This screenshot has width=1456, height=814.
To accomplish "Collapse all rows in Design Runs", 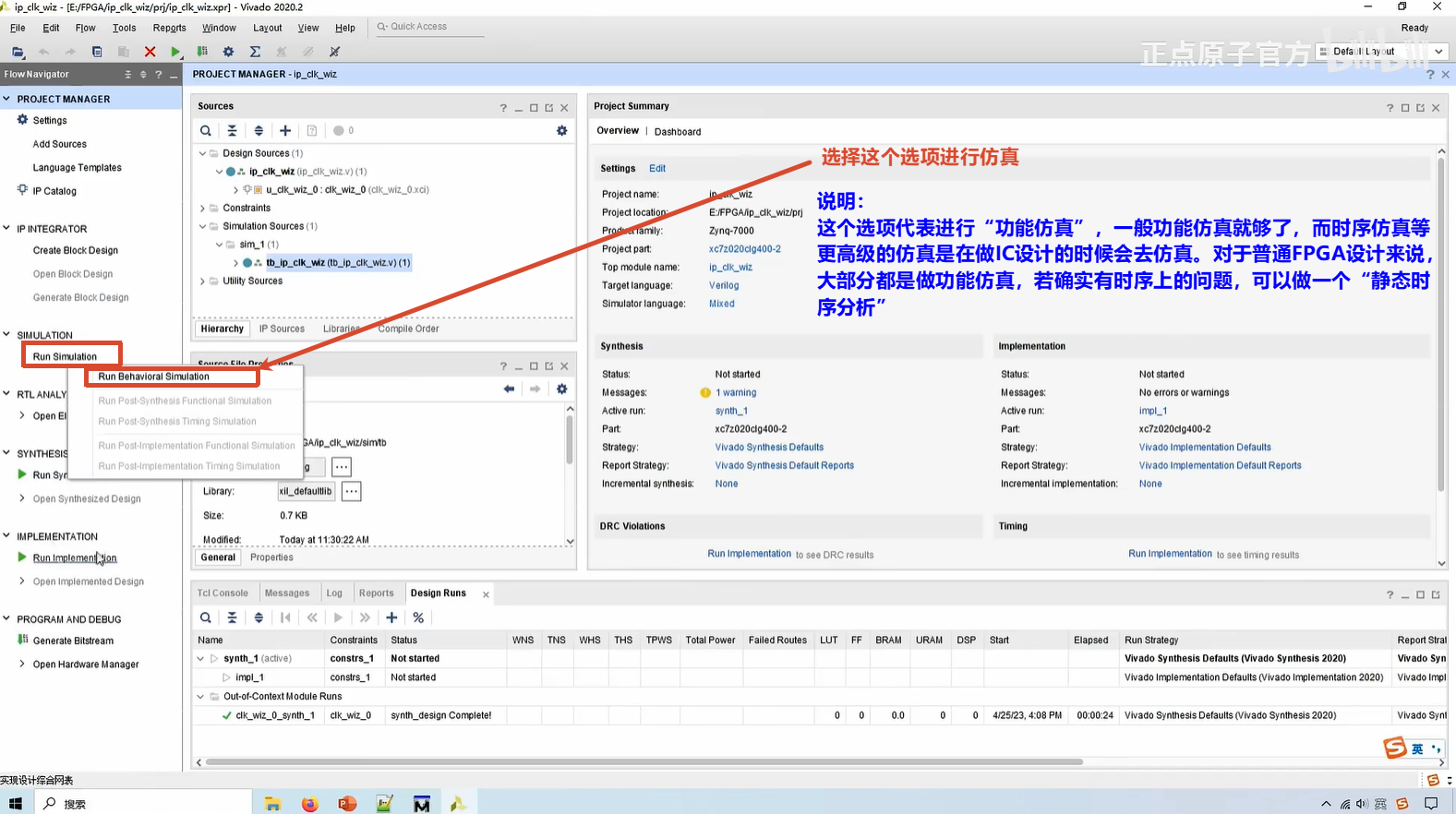I will pos(232,617).
